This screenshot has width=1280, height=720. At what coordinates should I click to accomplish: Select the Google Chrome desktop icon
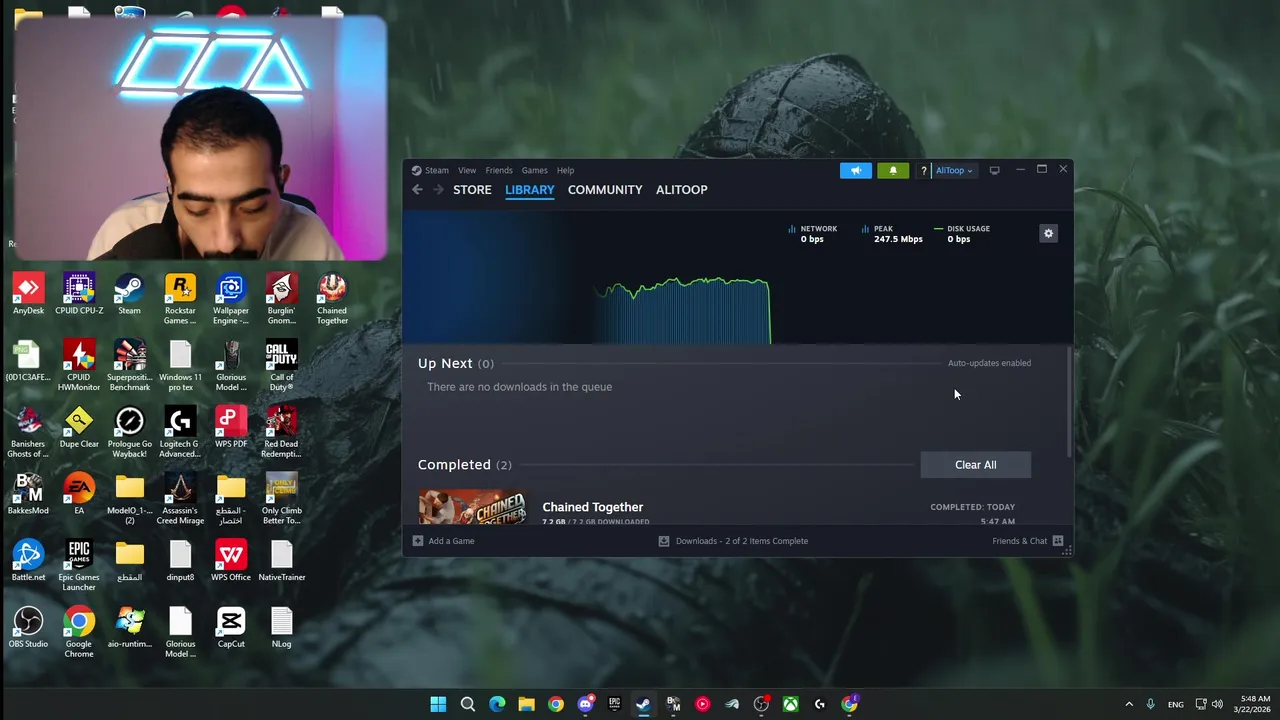point(79,633)
